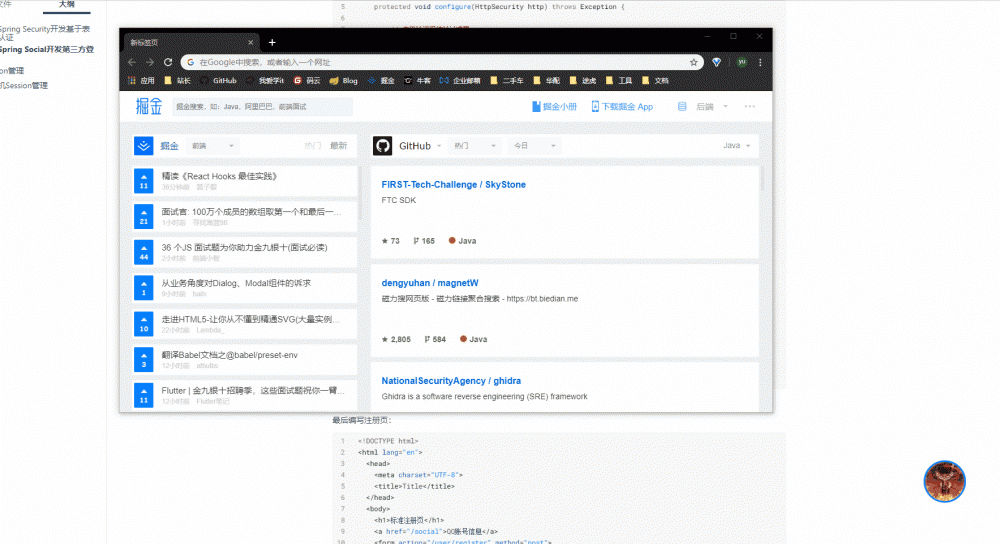This screenshot has width=1000, height=544.
Task: Open a new tab with the plus button
Action: (x=272, y=43)
